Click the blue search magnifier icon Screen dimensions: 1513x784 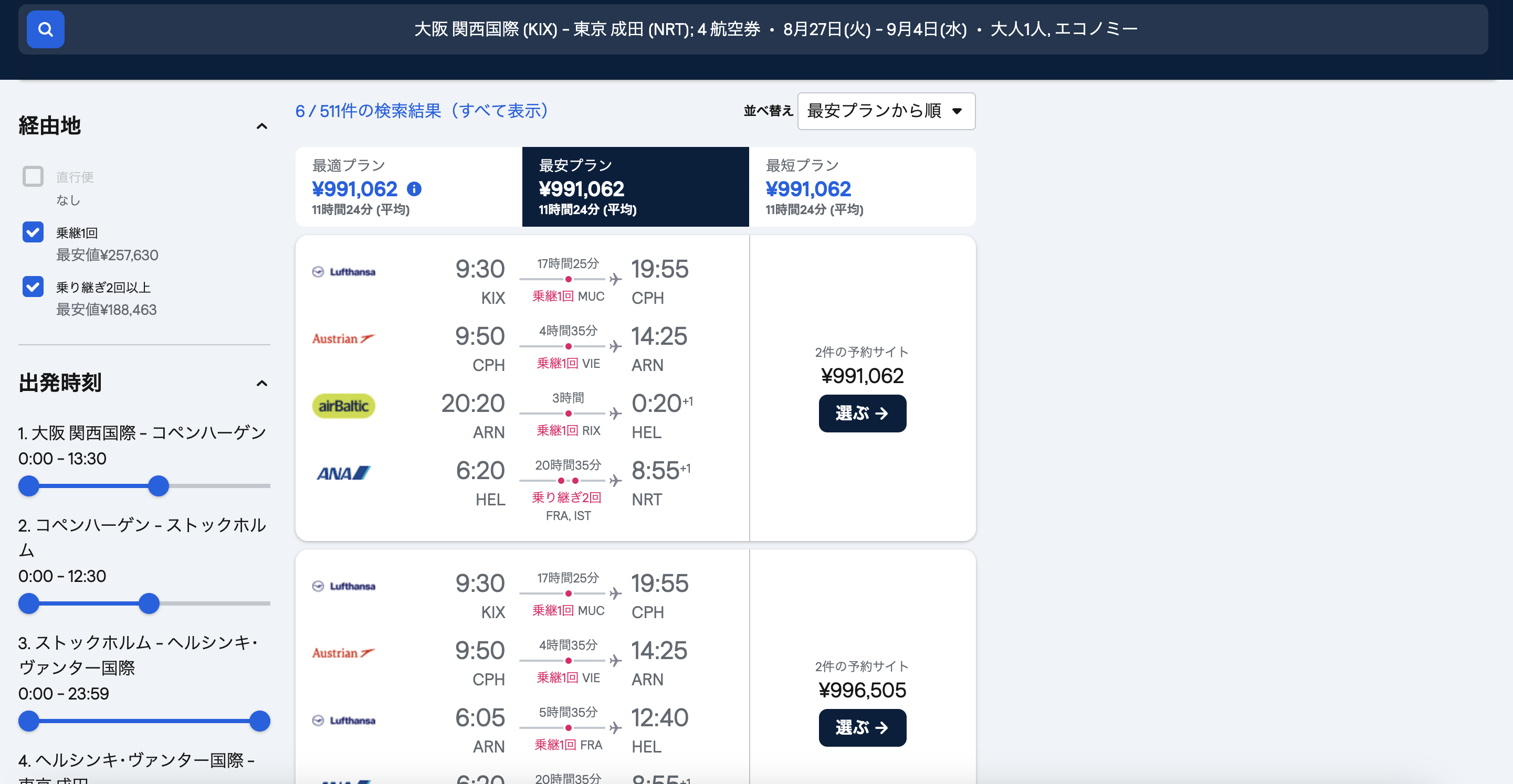[45, 29]
